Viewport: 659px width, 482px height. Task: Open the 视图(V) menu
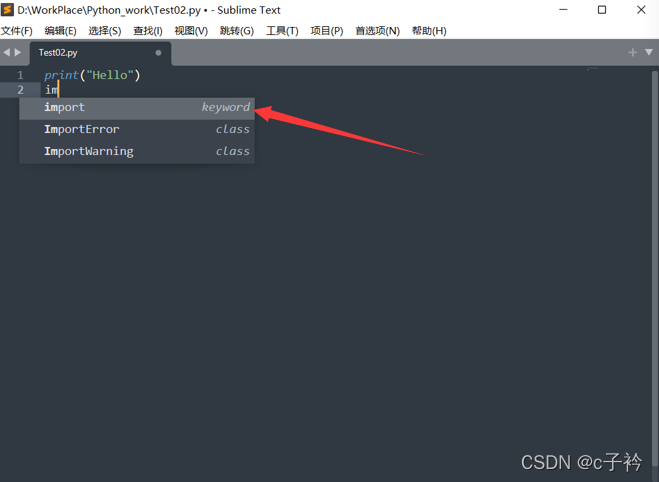click(191, 31)
